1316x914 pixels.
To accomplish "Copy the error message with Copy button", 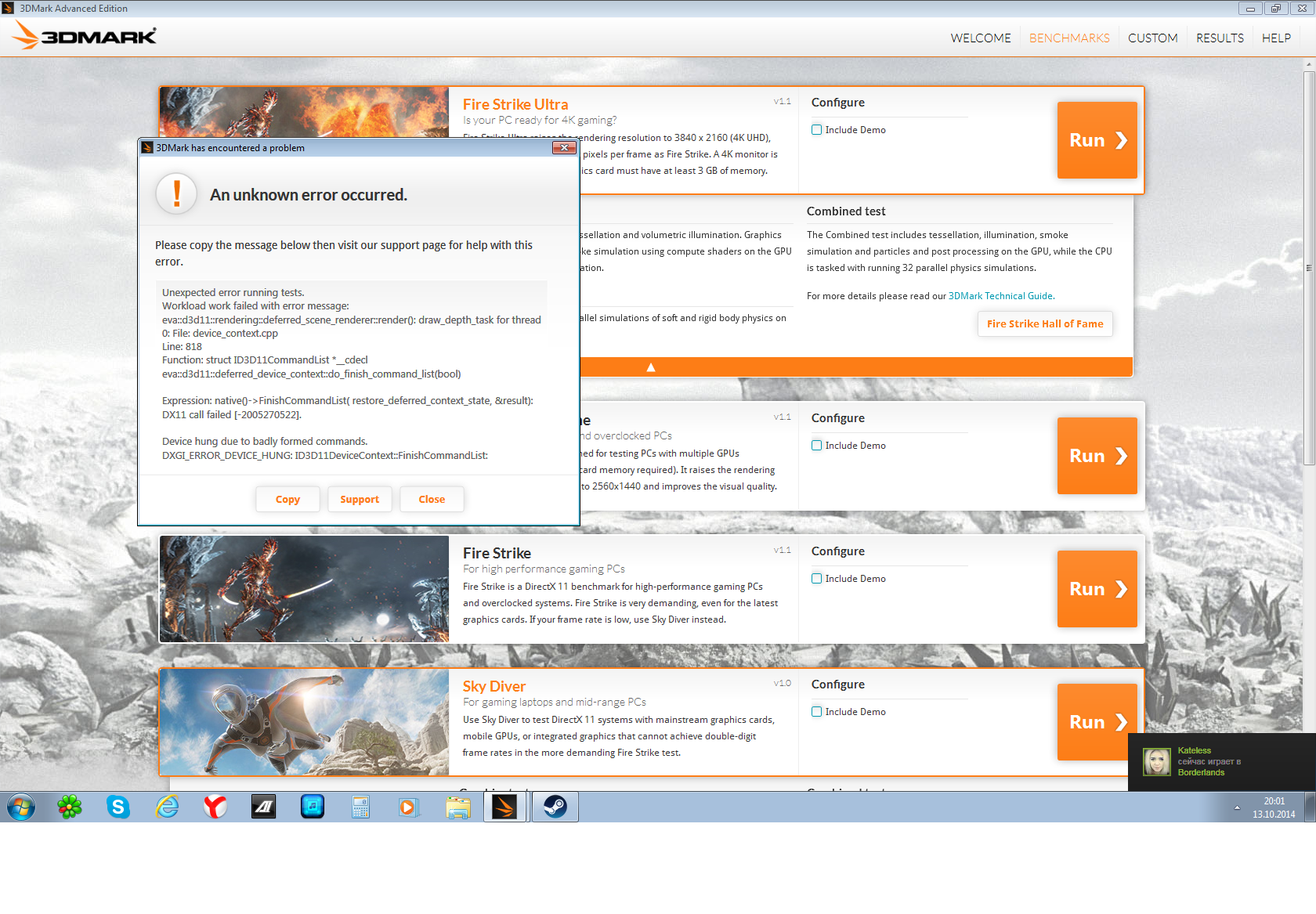I will (x=287, y=499).
